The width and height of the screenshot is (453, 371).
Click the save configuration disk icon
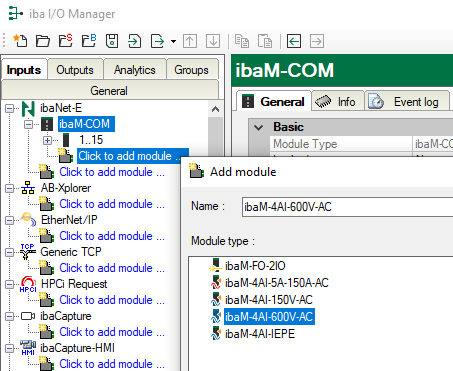click(x=112, y=41)
